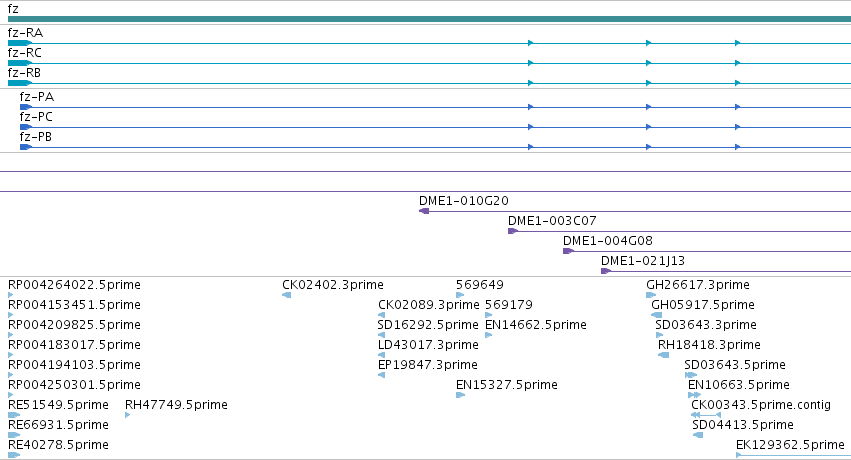
Task: Click the RE51549.5prime arrow glyph
Action: 14,416
